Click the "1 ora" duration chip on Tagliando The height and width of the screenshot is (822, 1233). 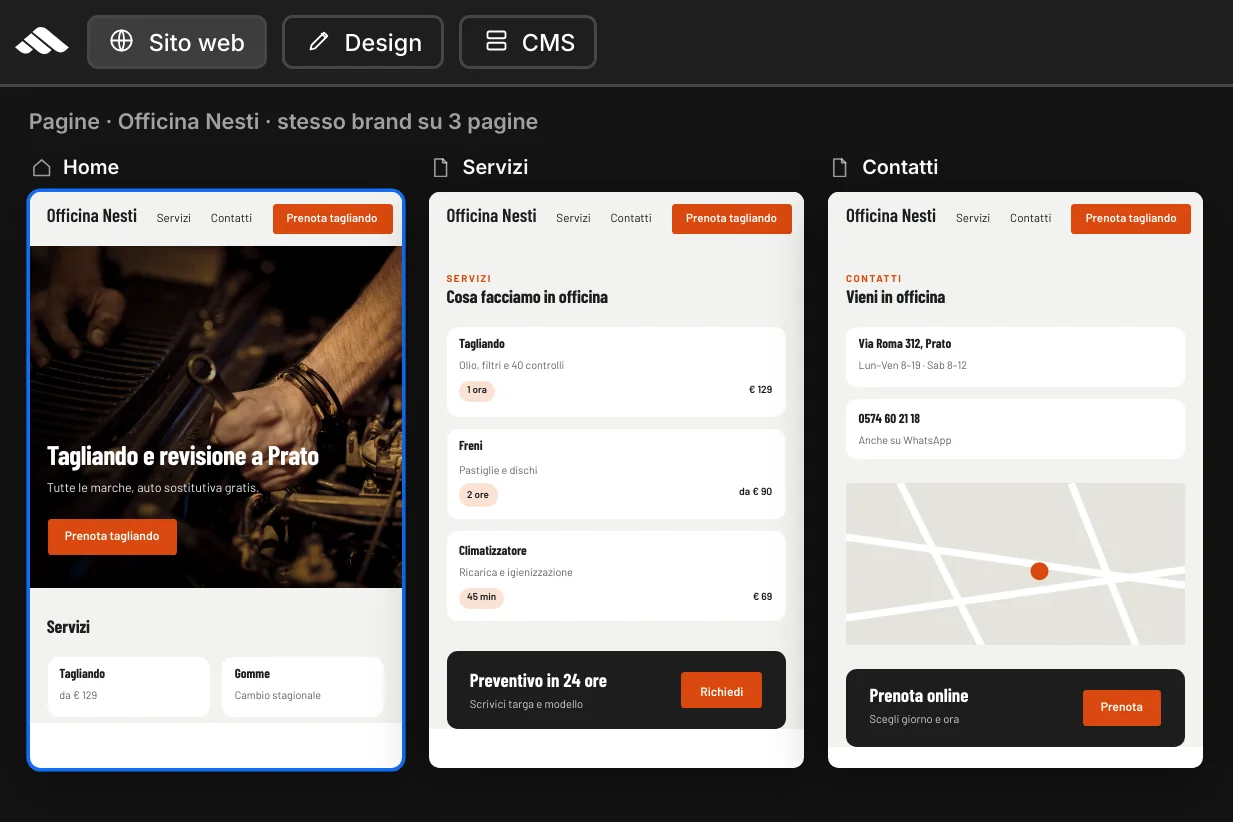click(x=477, y=390)
